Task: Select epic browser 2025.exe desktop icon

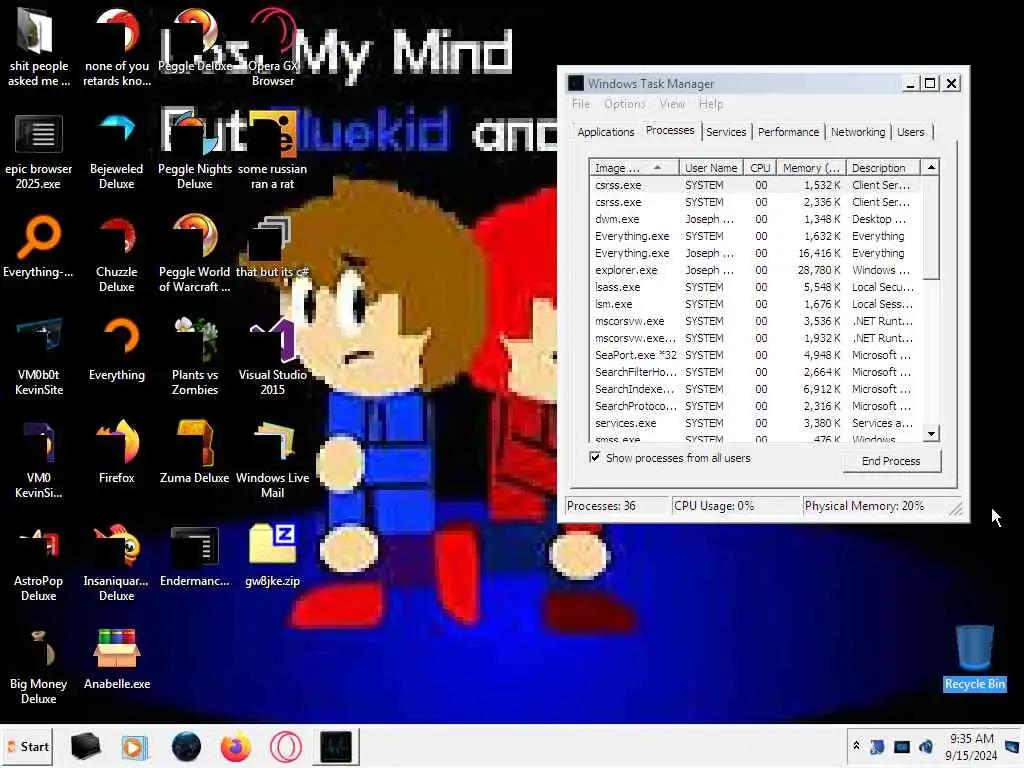Action: 39,151
